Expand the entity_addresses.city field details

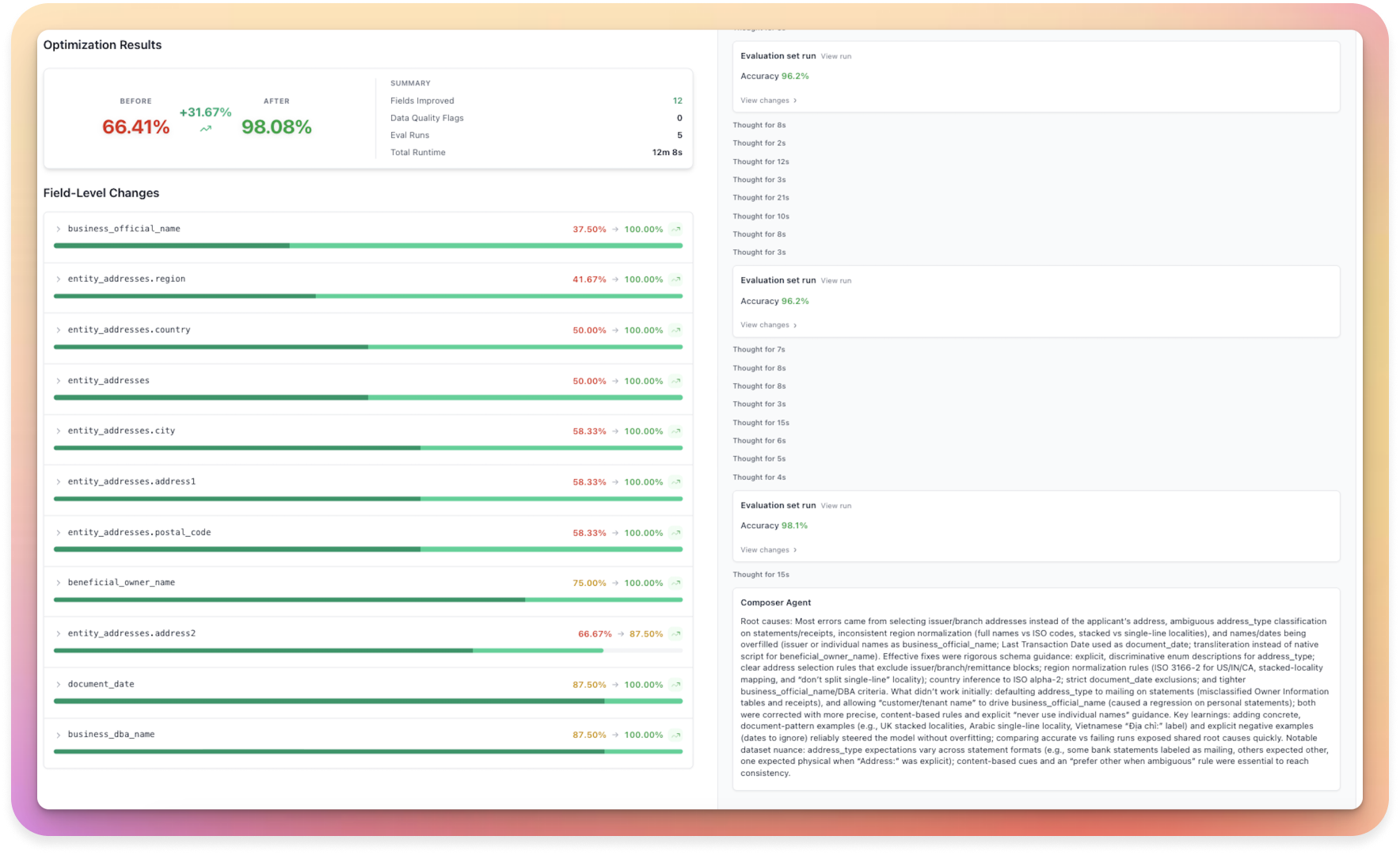point(59,431)
